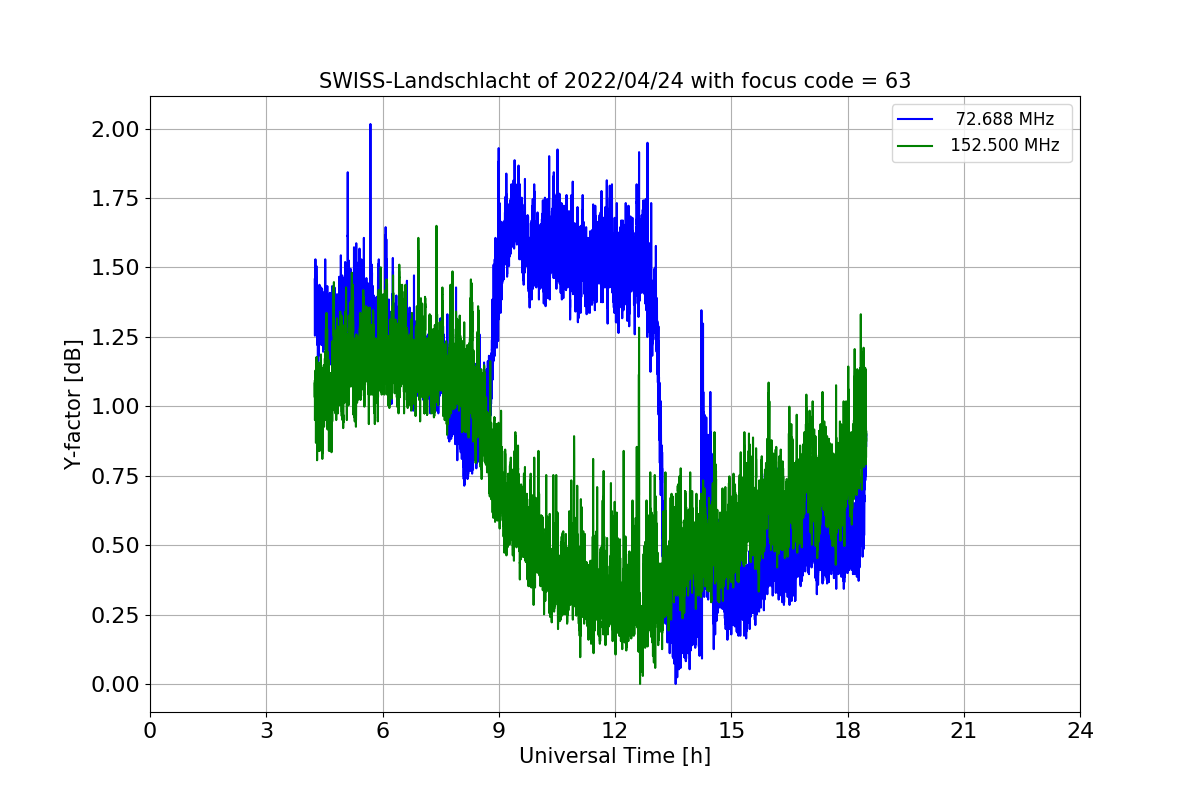Screen dimensions: 1200x800
Task: Click x-axis tick label 15
Action: click(x=731, y=731)
